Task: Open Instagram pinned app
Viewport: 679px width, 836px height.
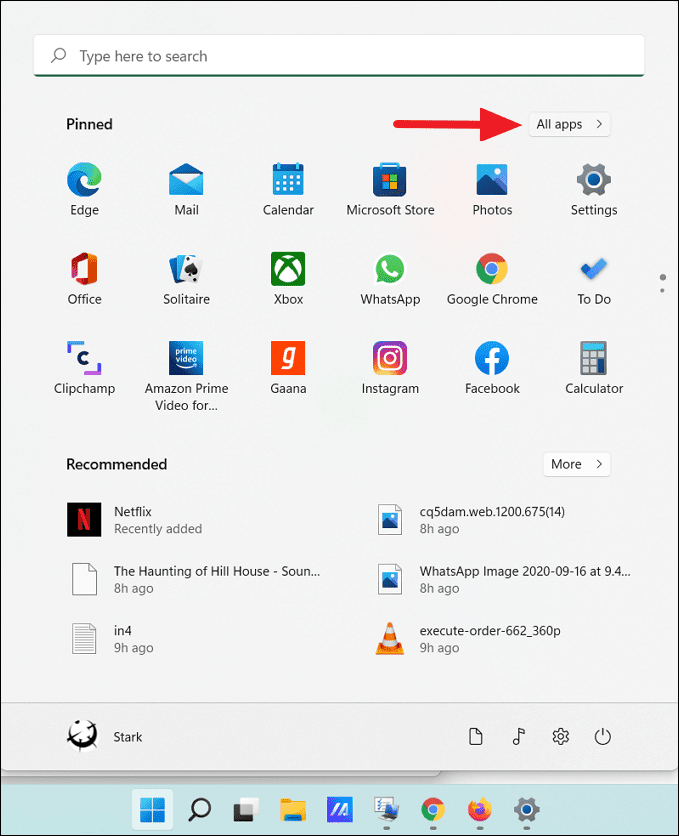Action: click(390, 368)
